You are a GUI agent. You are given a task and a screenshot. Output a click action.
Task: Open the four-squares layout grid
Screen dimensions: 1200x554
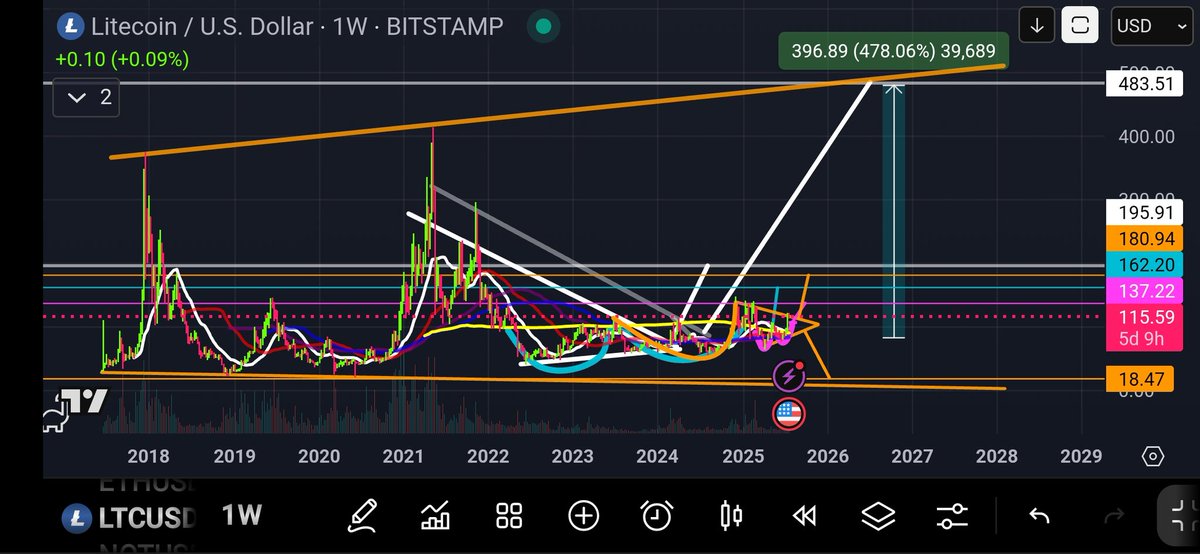(x=510, y=516)
